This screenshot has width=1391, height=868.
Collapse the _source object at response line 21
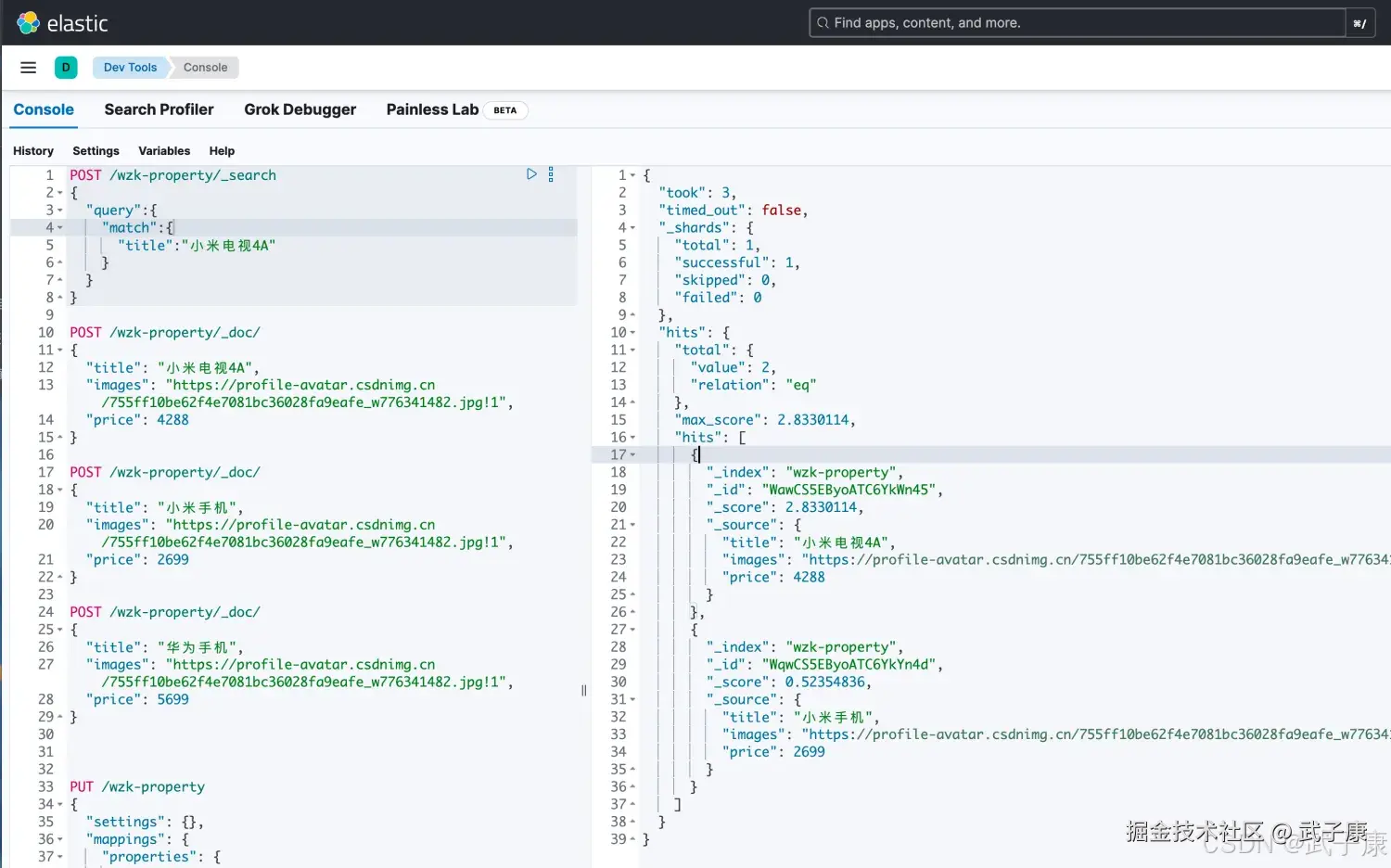[633, 525]
